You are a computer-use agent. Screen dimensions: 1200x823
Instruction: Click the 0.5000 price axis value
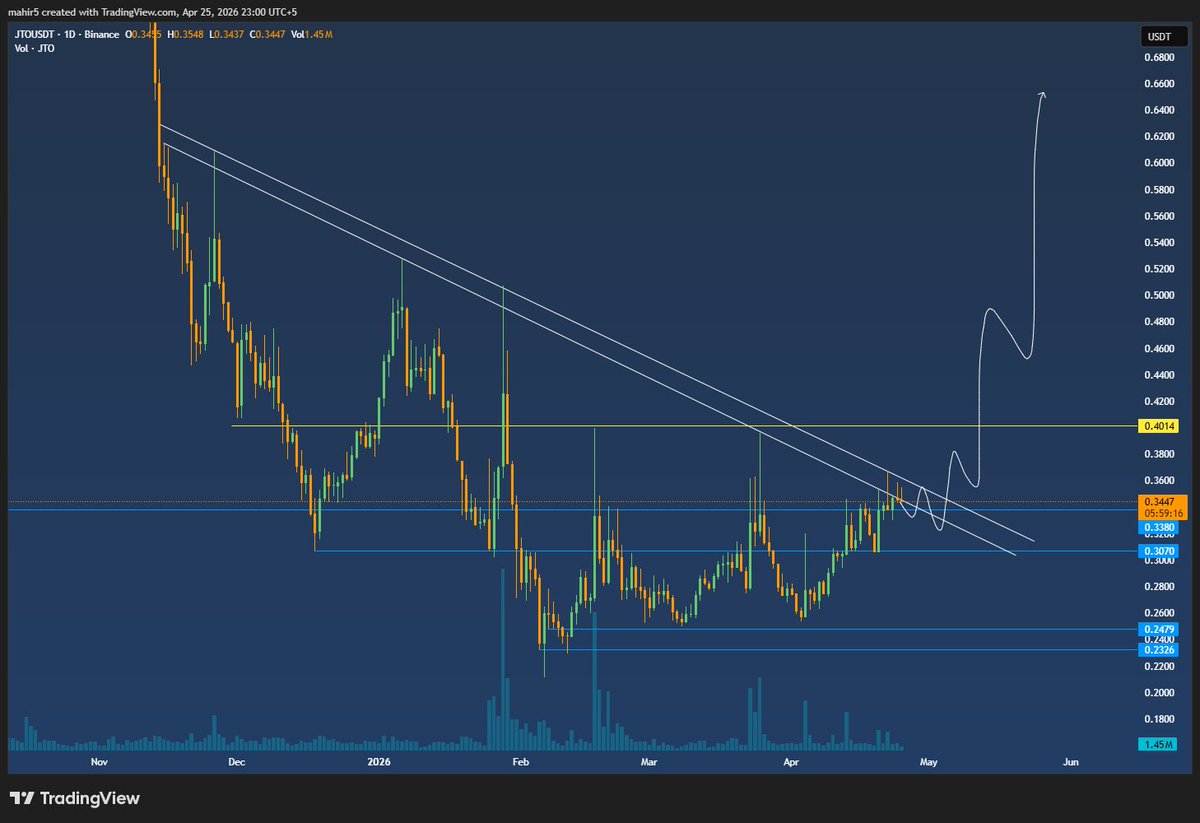[x=1158, y=296]
